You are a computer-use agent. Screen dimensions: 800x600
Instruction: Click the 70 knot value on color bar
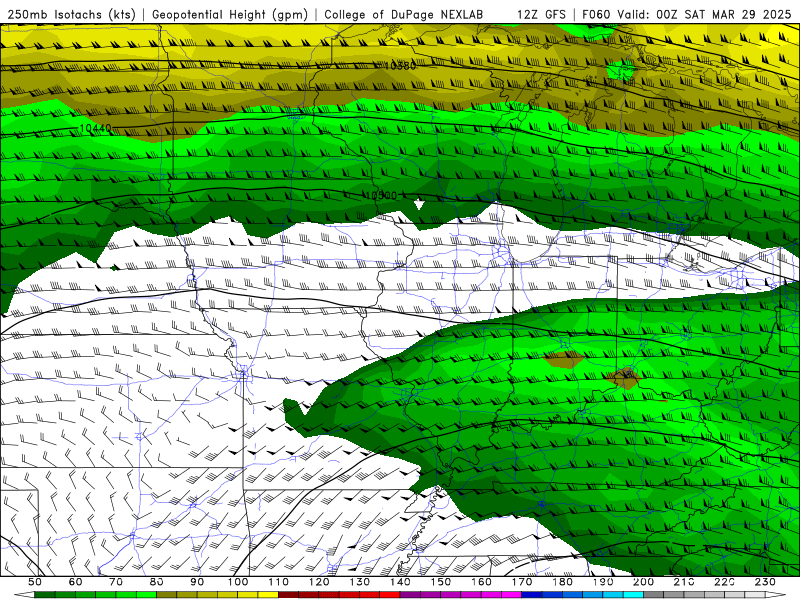point(116,582)
